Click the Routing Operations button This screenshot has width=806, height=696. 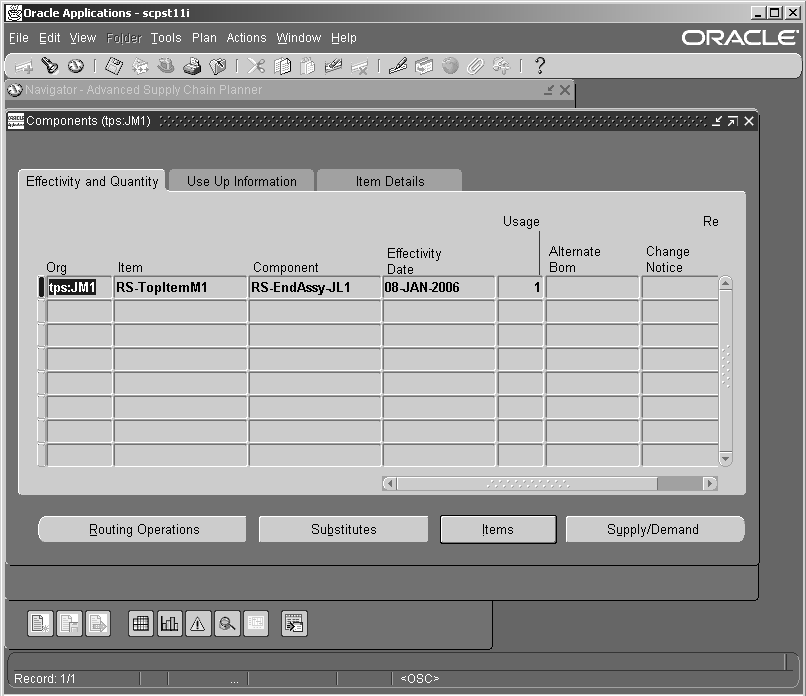[x=143, y=529]
